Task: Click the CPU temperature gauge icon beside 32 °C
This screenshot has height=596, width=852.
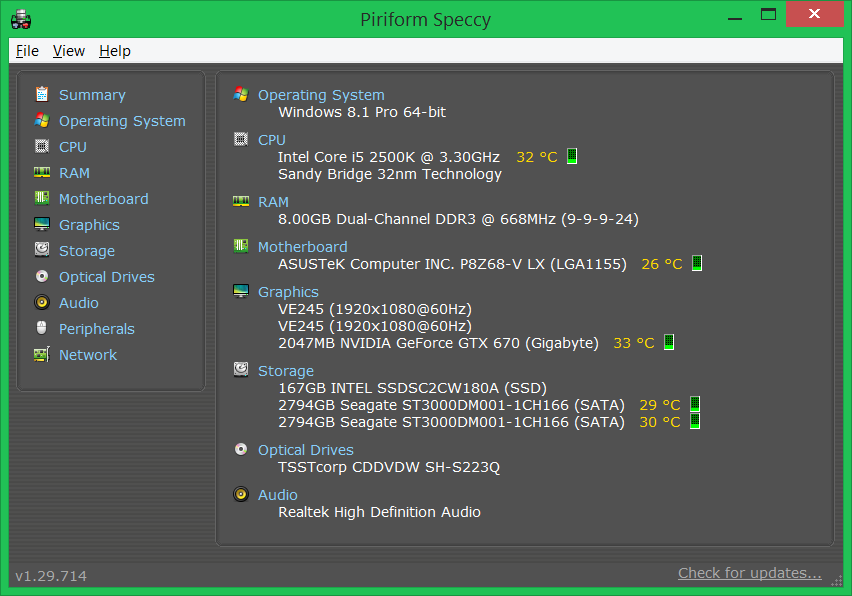Action: tap(572, 156)
